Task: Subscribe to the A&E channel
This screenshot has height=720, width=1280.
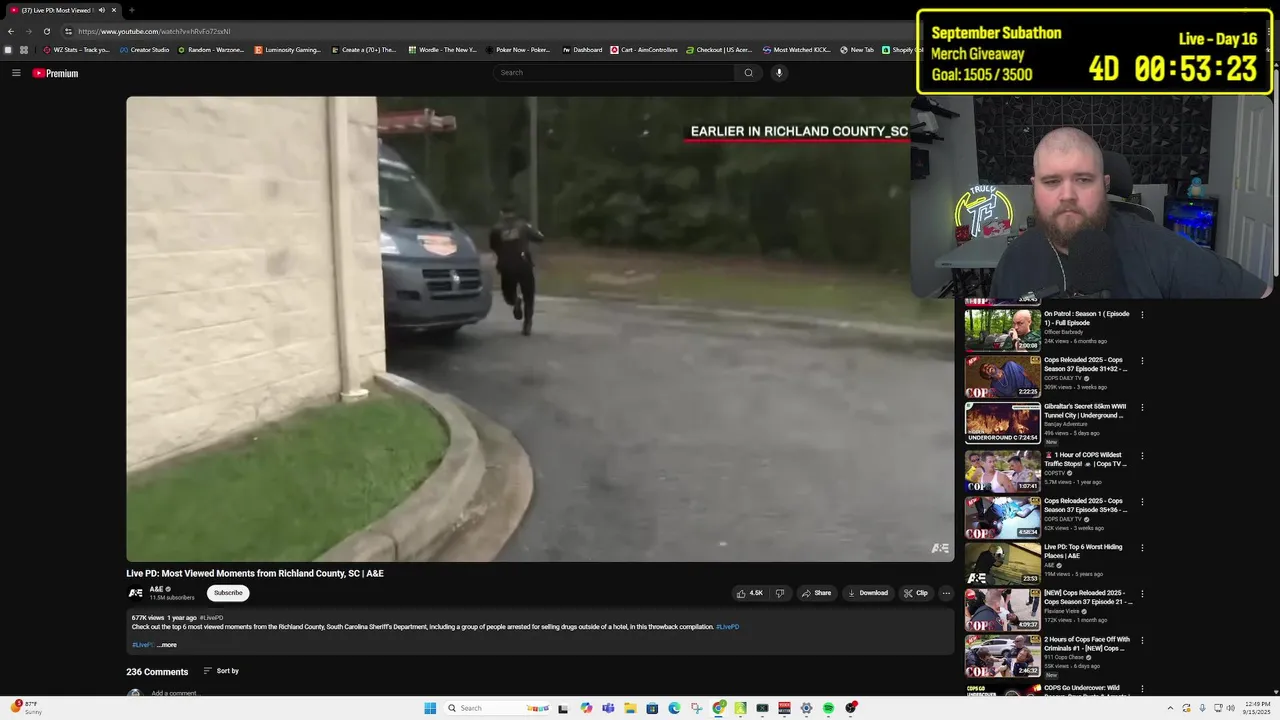Action: click(228, 593)
